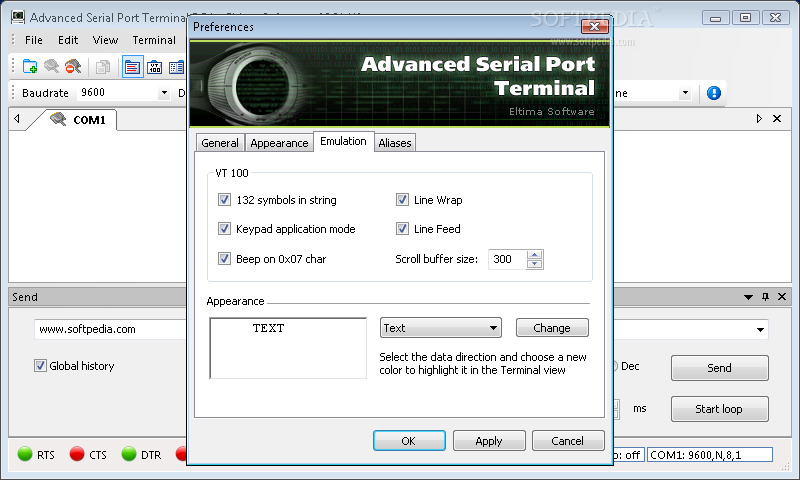Viewport: 800px width, 480px height.
Task: Click the www.softpedia.com send input field
Action: point(110,330)
